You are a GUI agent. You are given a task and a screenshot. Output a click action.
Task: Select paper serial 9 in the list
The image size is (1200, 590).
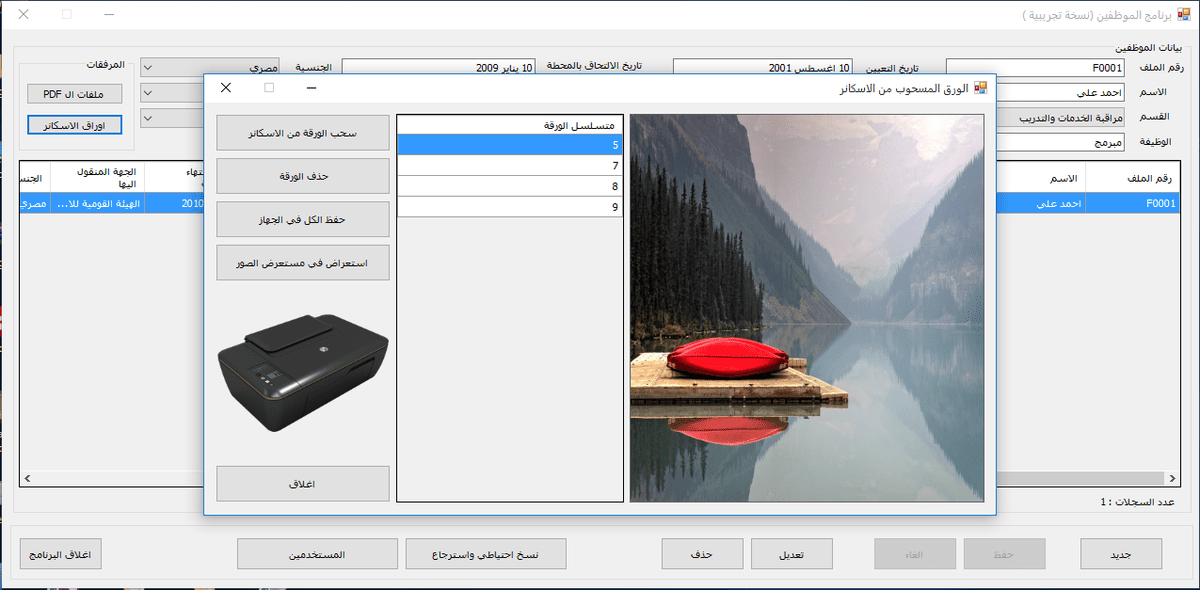click(509, 207)
